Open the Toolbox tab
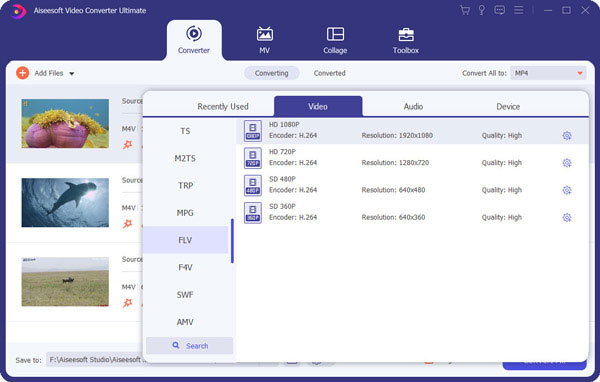The image size is (600, 382). pyautogui.click(x=406, y=40)
